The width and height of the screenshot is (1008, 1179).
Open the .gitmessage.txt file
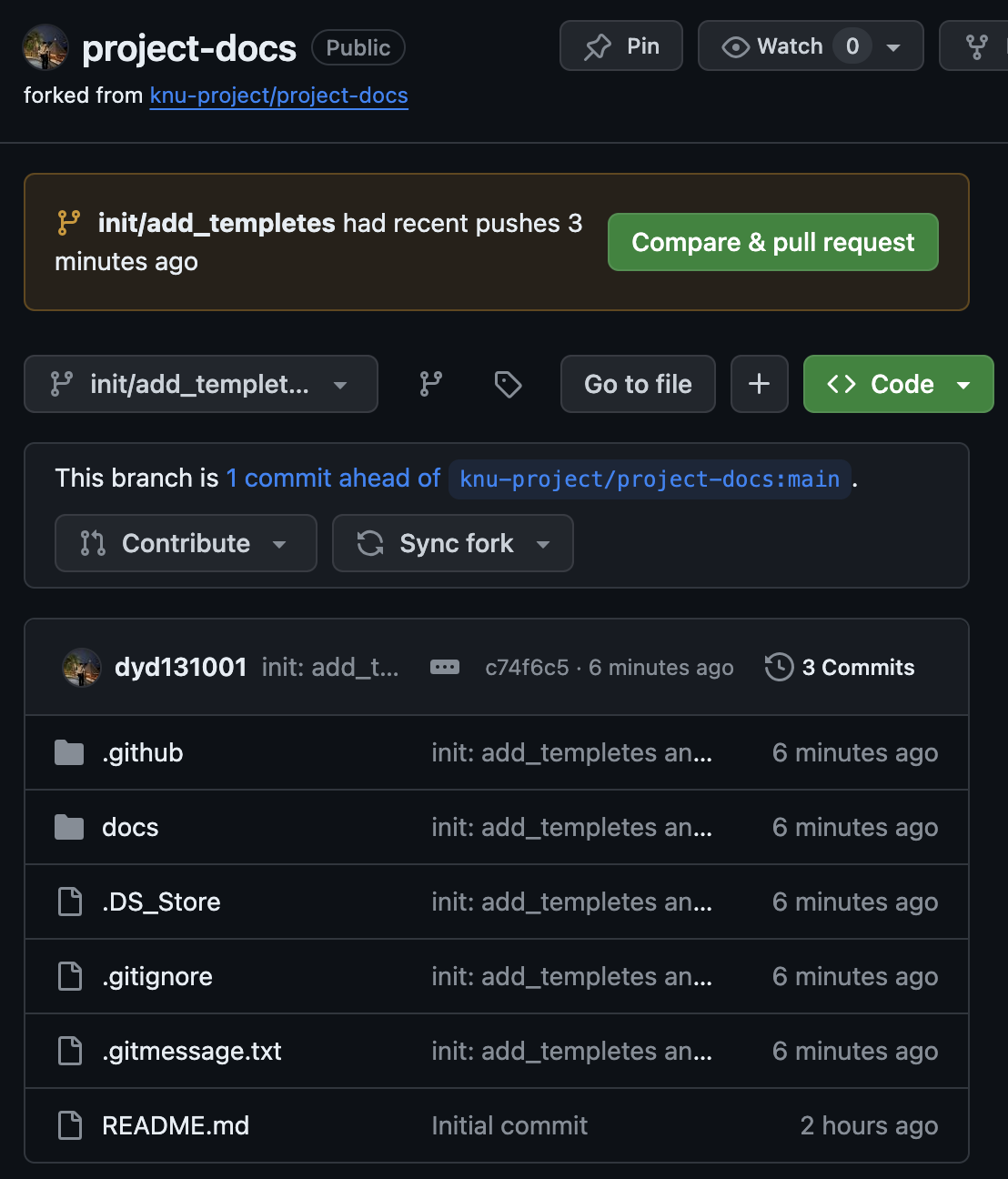coord(192,1051)
